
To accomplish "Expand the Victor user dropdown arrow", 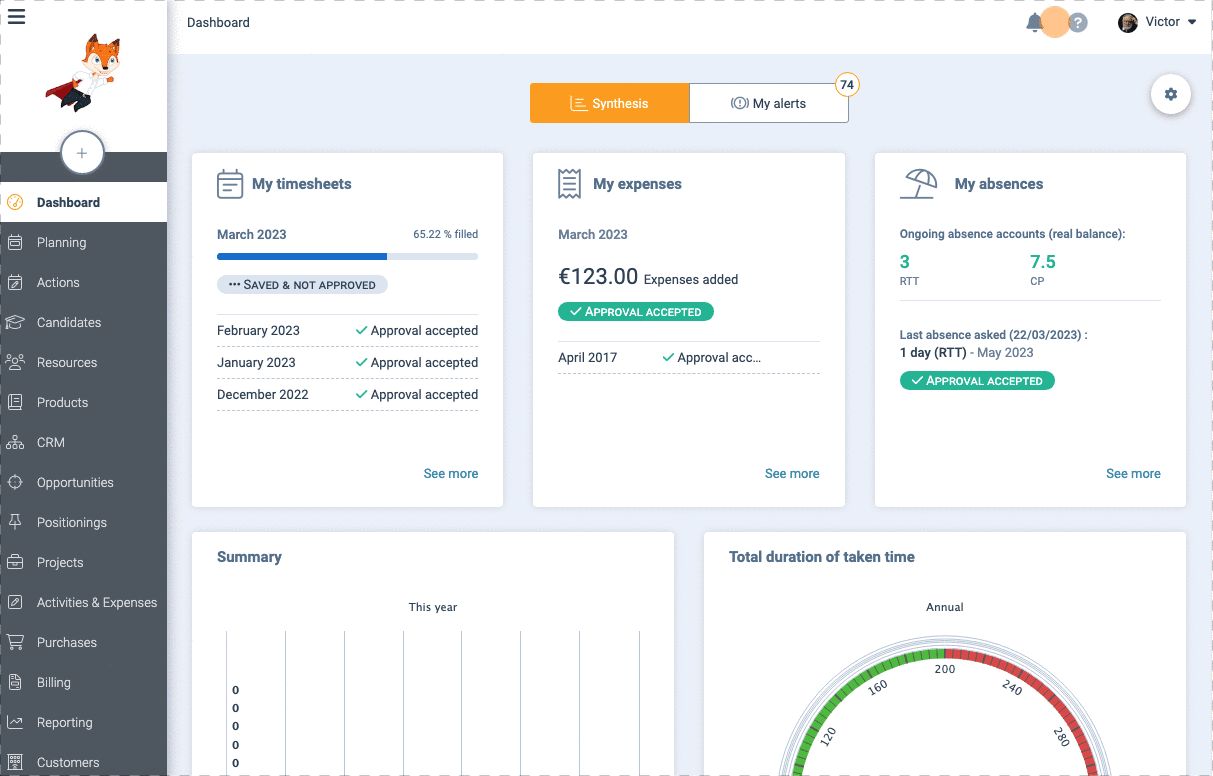I will point(1192,22).
